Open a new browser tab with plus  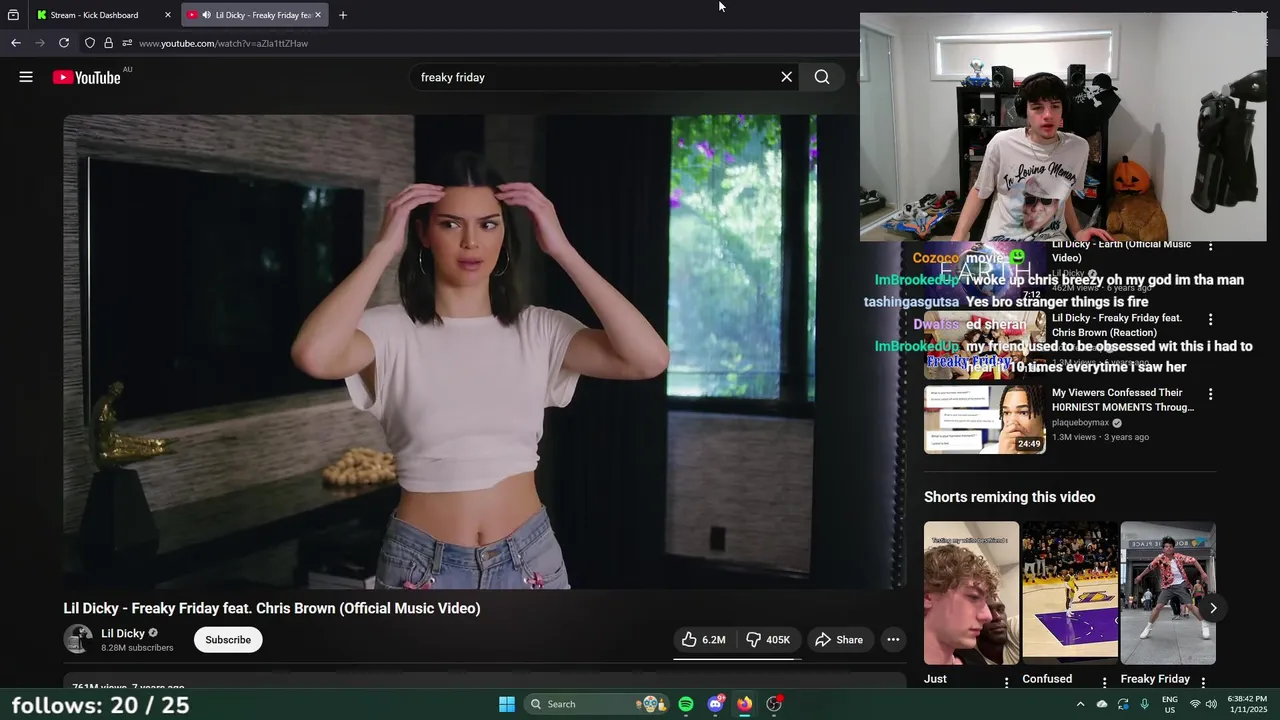click(343, 15)
